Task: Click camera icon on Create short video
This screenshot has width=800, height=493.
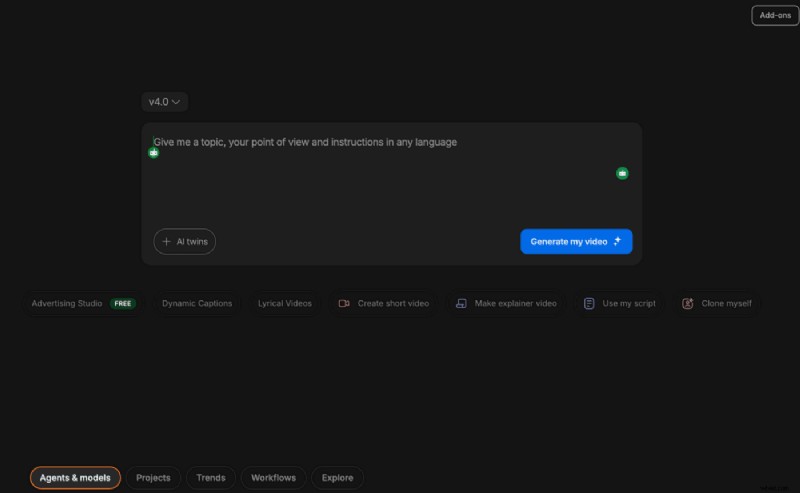Action: (344, 303)
